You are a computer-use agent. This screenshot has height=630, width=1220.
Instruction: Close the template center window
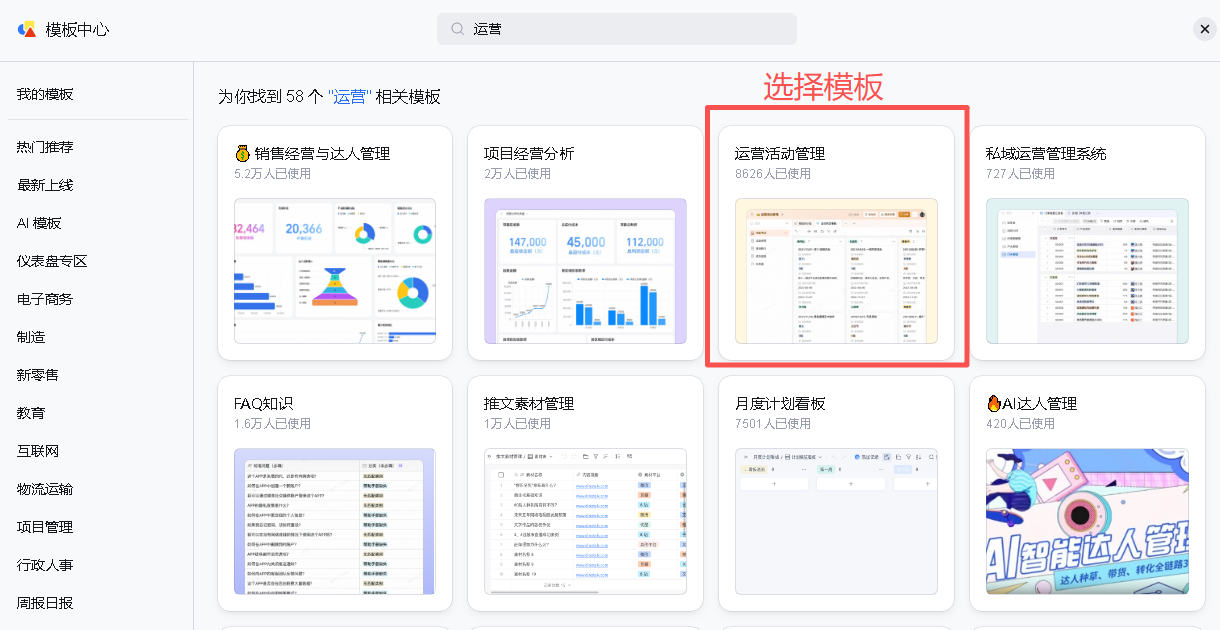1205,29
